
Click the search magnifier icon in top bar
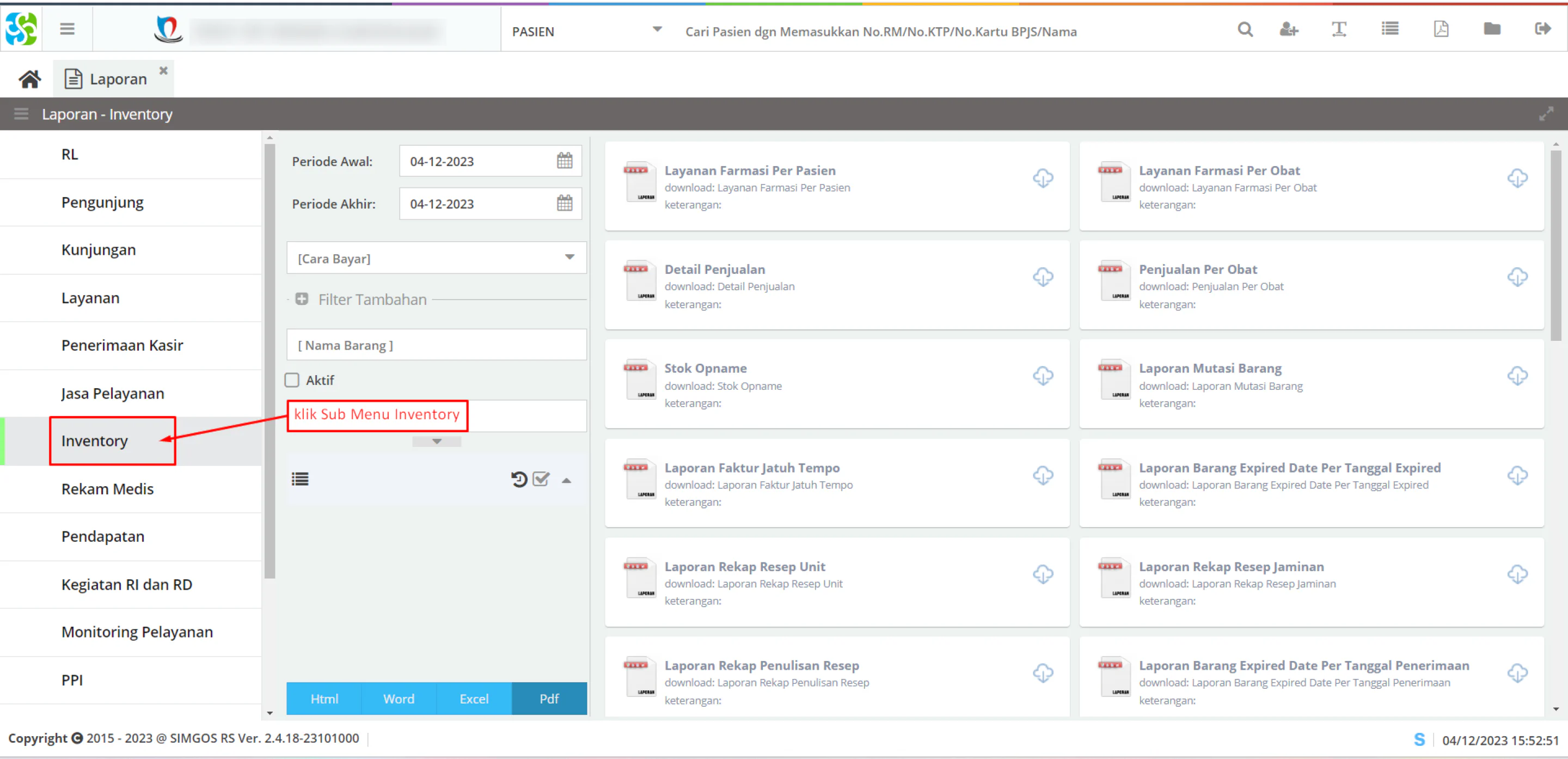[1245, 29]
